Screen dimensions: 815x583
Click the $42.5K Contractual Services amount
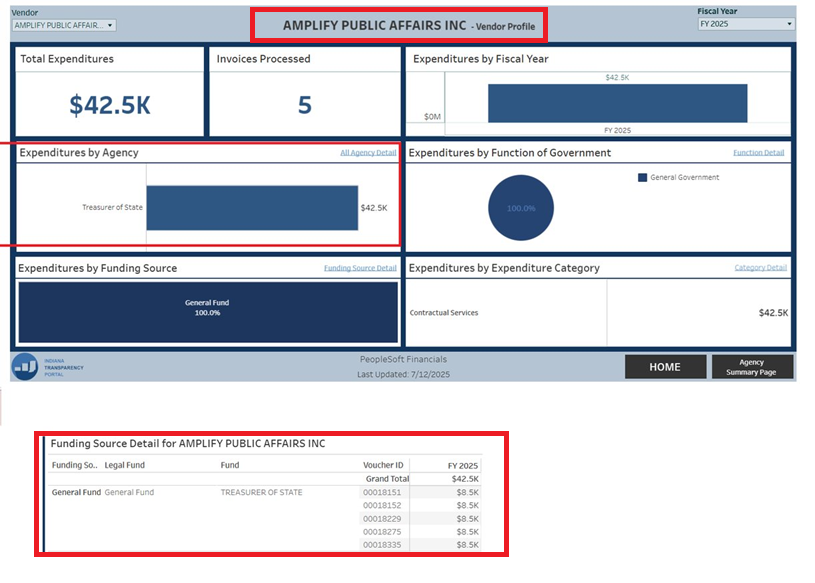[x=773, y=313]
